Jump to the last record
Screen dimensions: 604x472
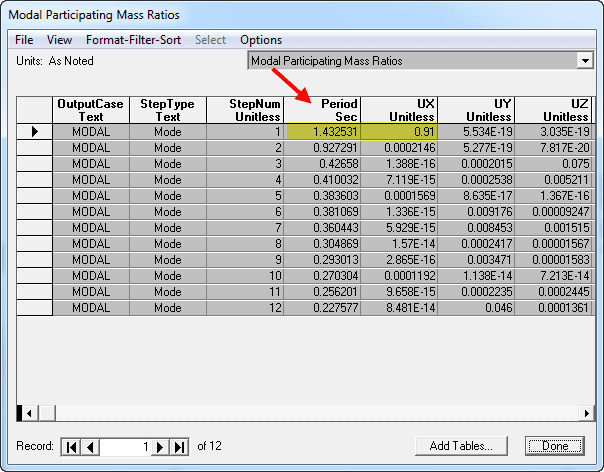point(179,447)
